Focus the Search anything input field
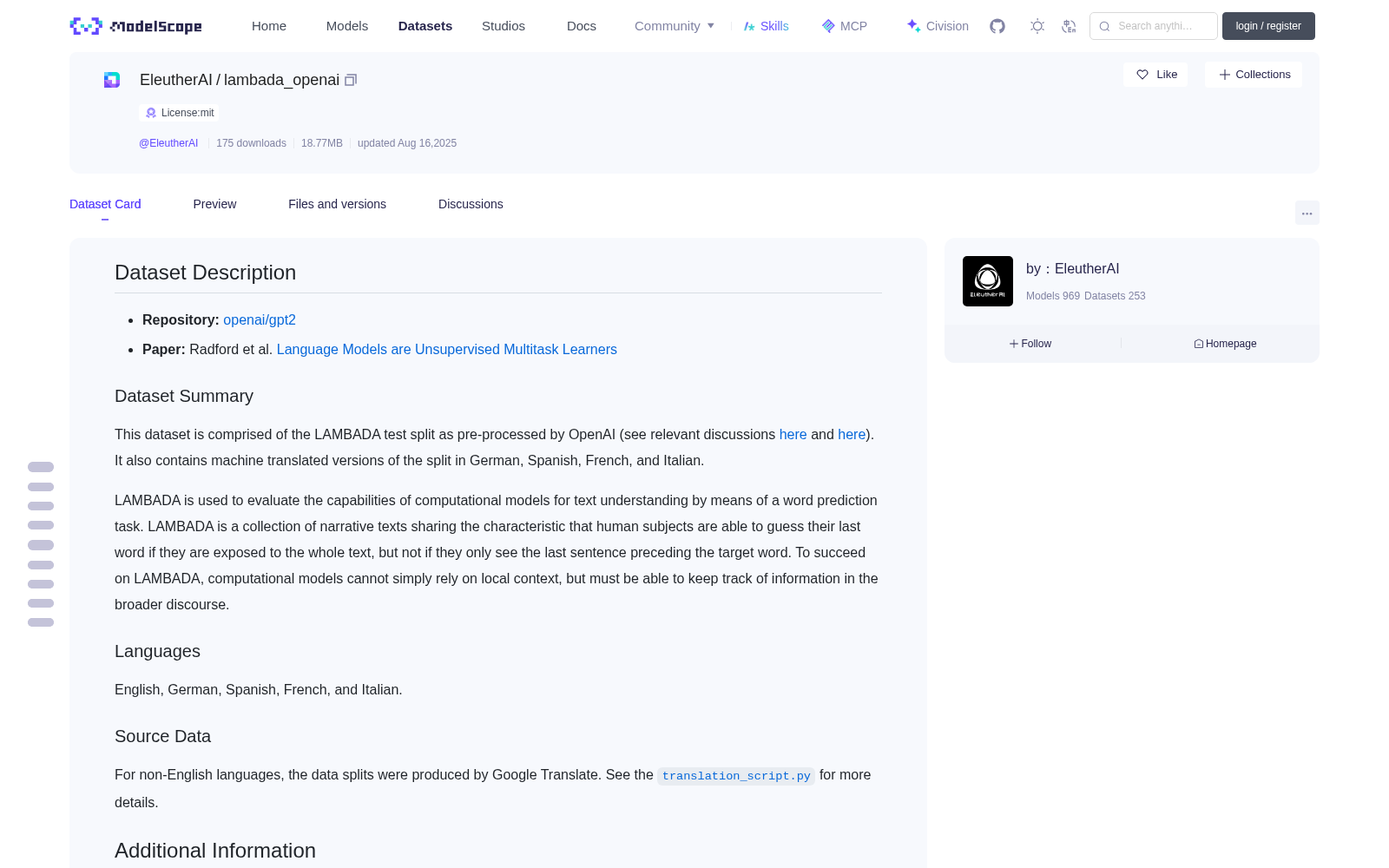The image size is (1389, 868). [1154, 26]
